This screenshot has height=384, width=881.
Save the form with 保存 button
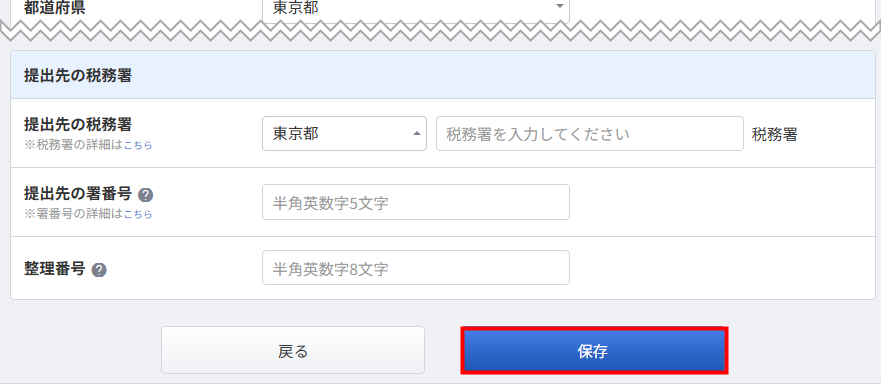click(594, 350)
